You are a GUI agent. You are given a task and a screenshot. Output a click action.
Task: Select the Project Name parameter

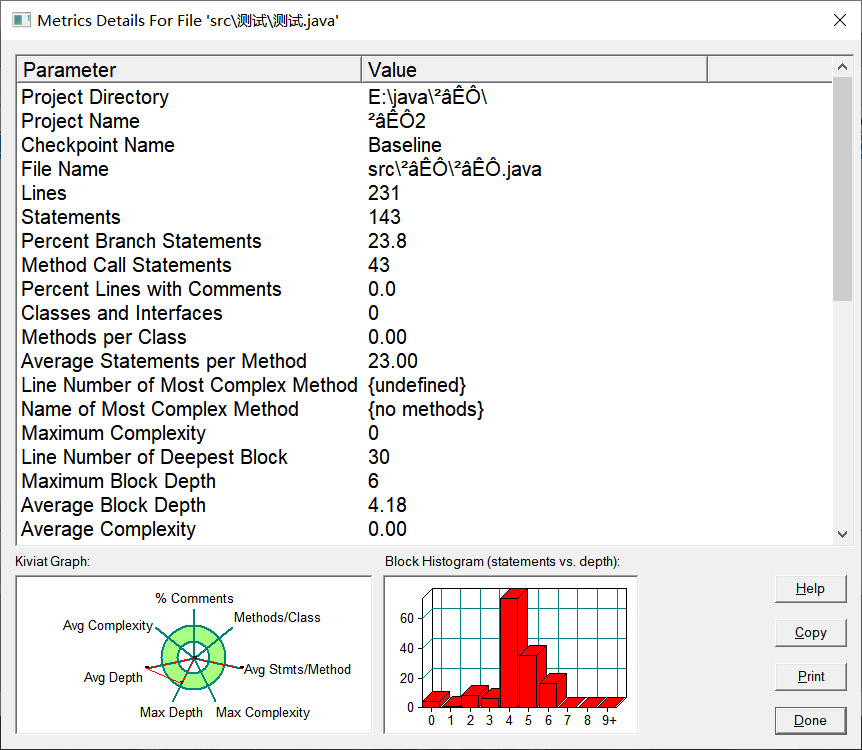(80, 121)
